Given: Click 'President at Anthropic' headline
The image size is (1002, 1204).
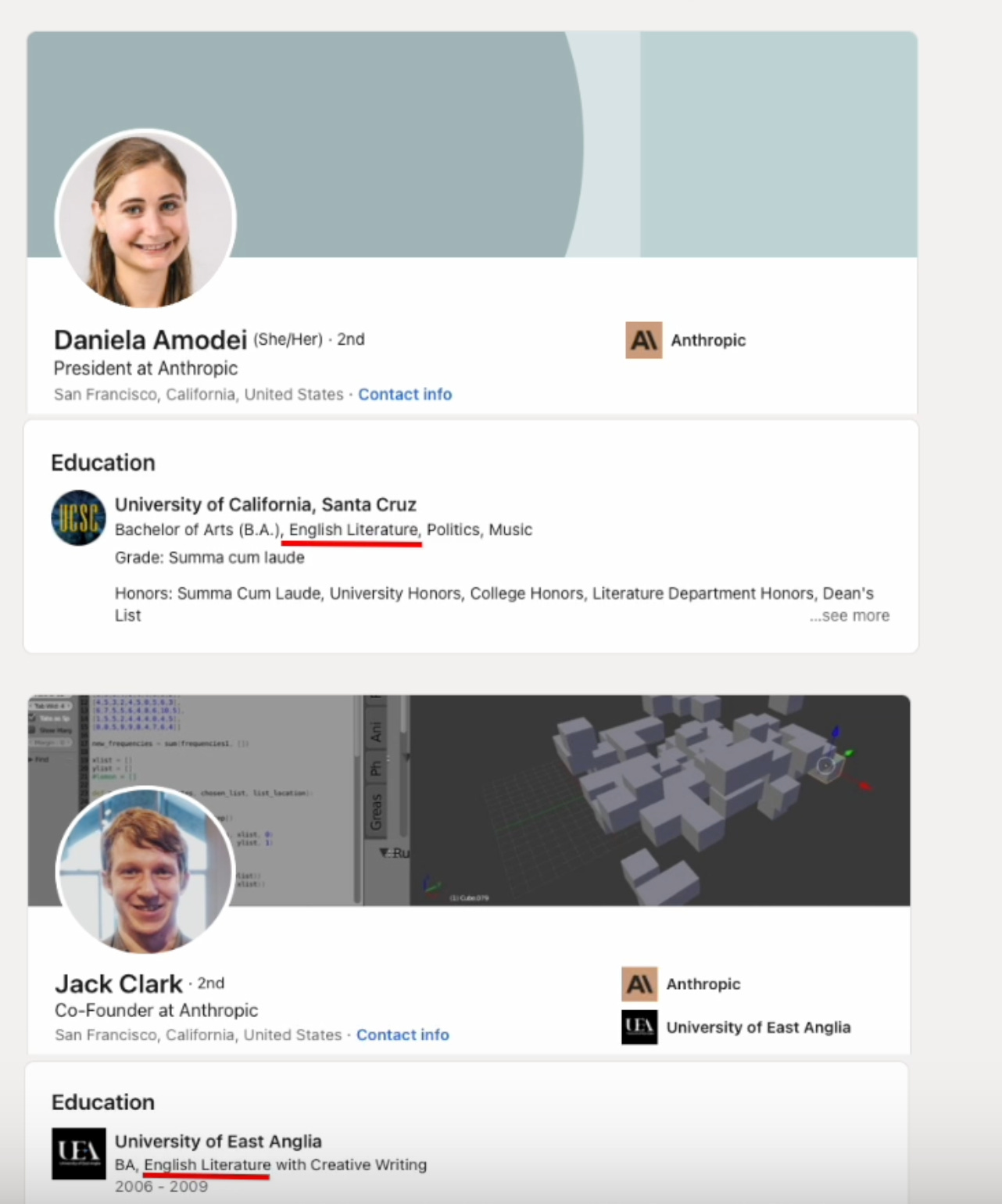Looking at the screenshot, I should click(145, 368).
